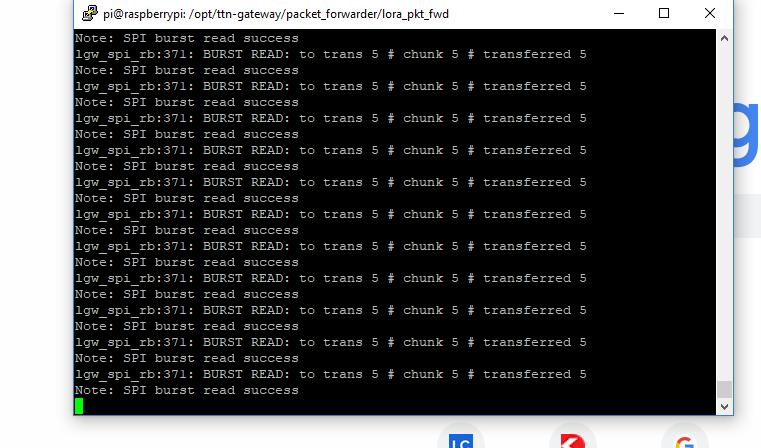761x448 pixels.
Task: Maximize the PuTTY terminal window
Action: pos(664,13)
